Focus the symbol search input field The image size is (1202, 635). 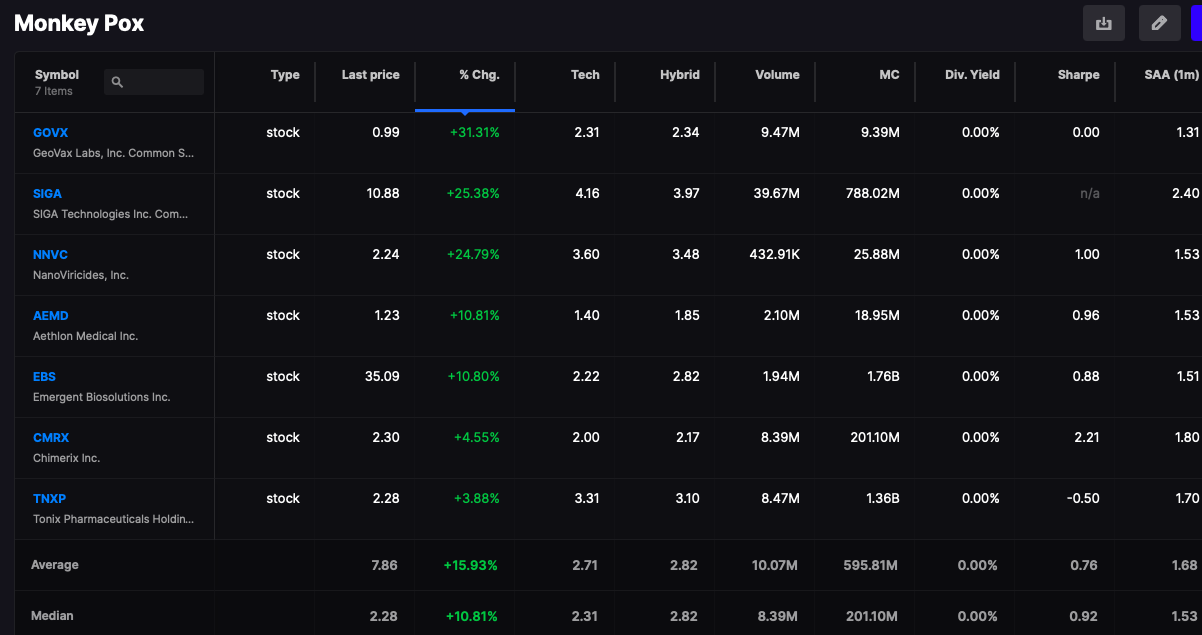coord(154,82)
